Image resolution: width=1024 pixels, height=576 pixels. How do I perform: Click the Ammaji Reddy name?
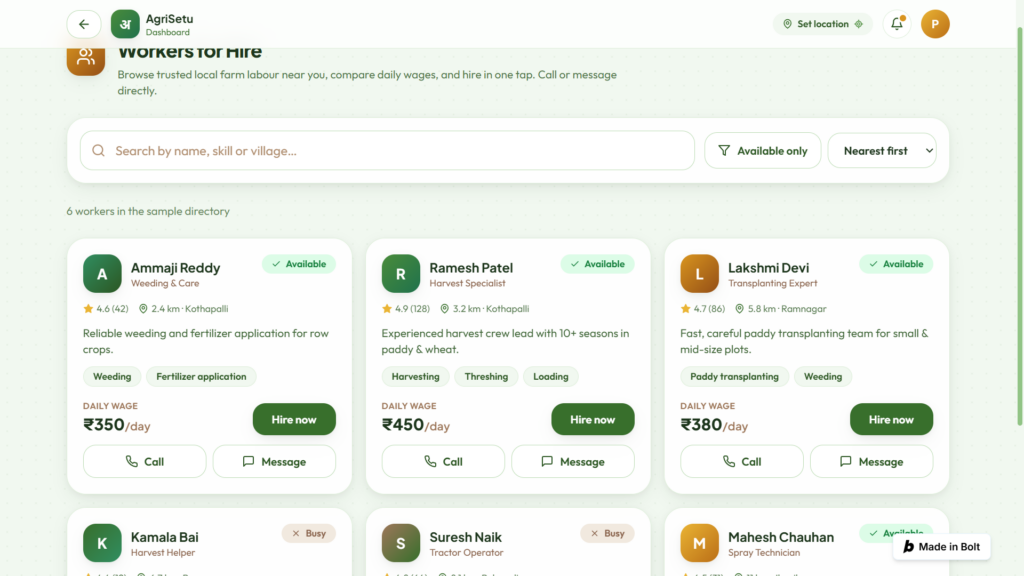175,268
